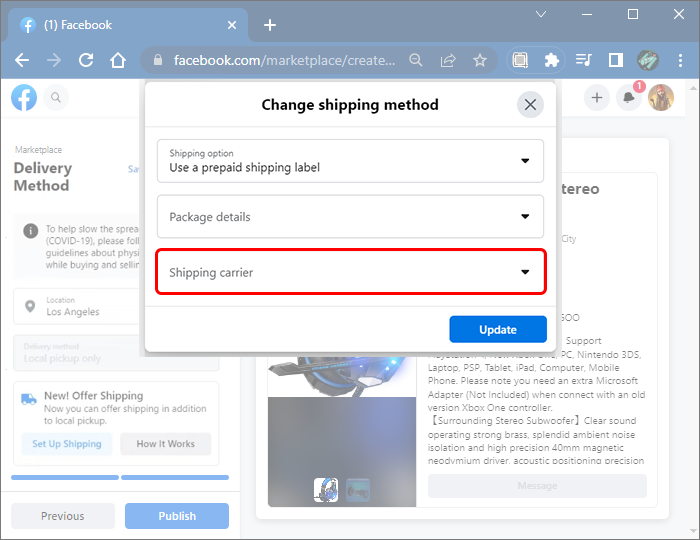Open Facebook notifications bell
Viewport: 700px width, 540px height.
point(629,97)
